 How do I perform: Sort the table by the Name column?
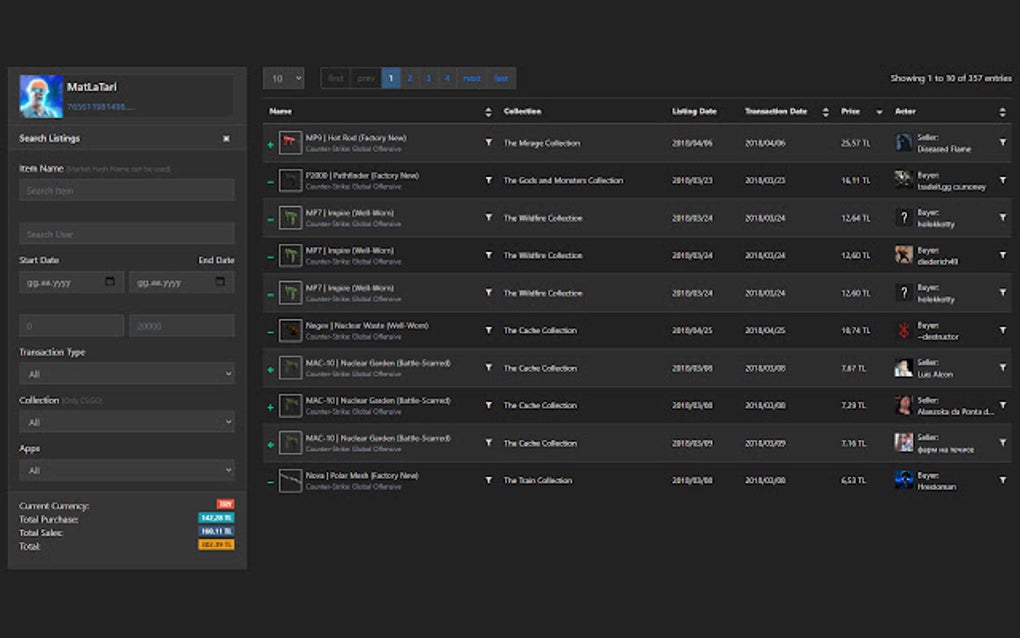(487, 111)
